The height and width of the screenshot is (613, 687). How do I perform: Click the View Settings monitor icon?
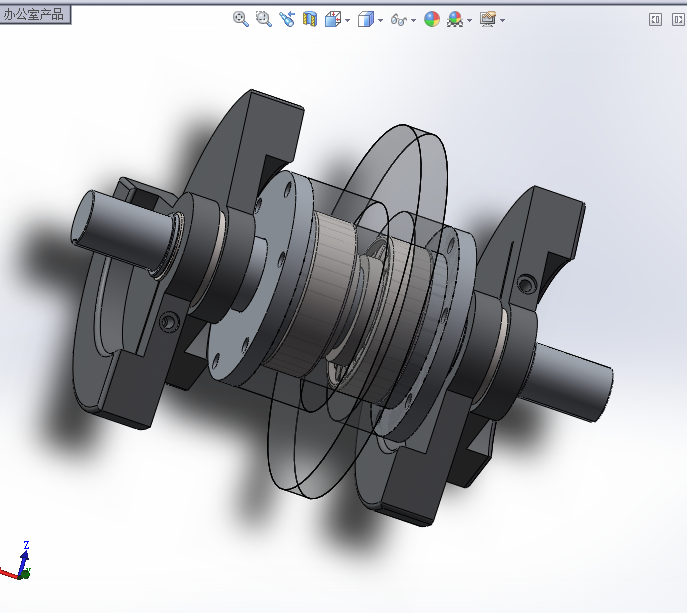point(487,19)
